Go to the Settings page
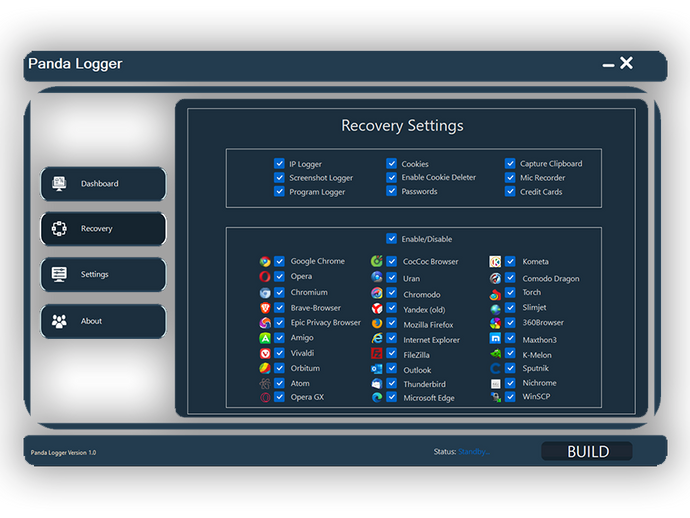Image resolution: width=690 pixels, height=518 pixels. pos(103,275)
